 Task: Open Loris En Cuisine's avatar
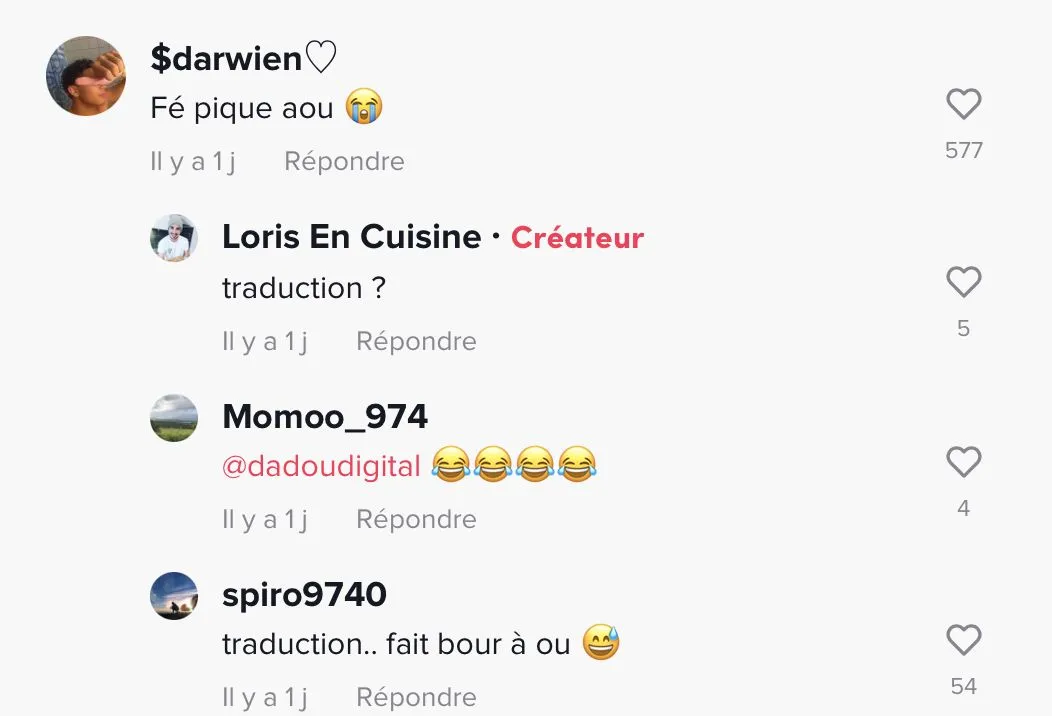tap(174, 238)
